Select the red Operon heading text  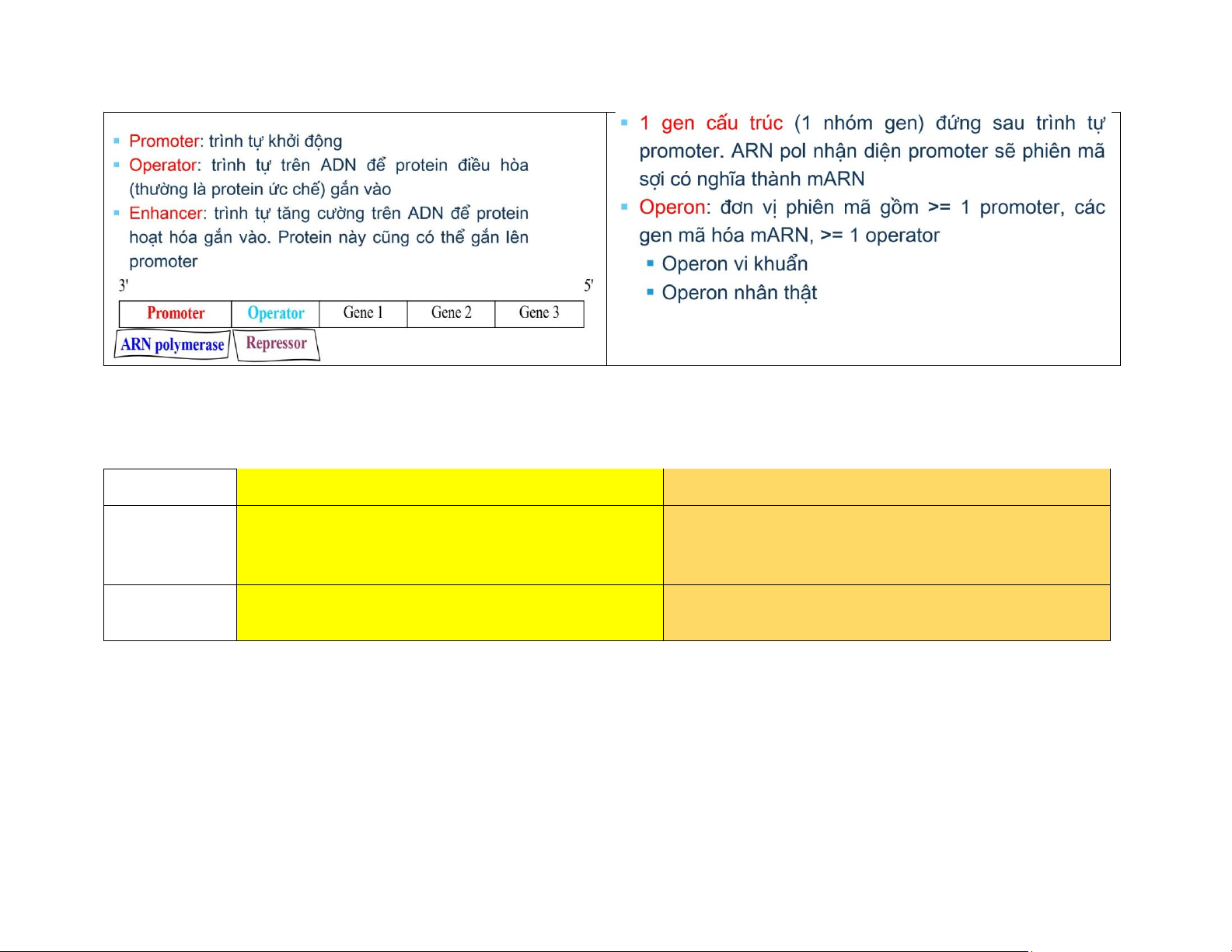click(672, 207)
